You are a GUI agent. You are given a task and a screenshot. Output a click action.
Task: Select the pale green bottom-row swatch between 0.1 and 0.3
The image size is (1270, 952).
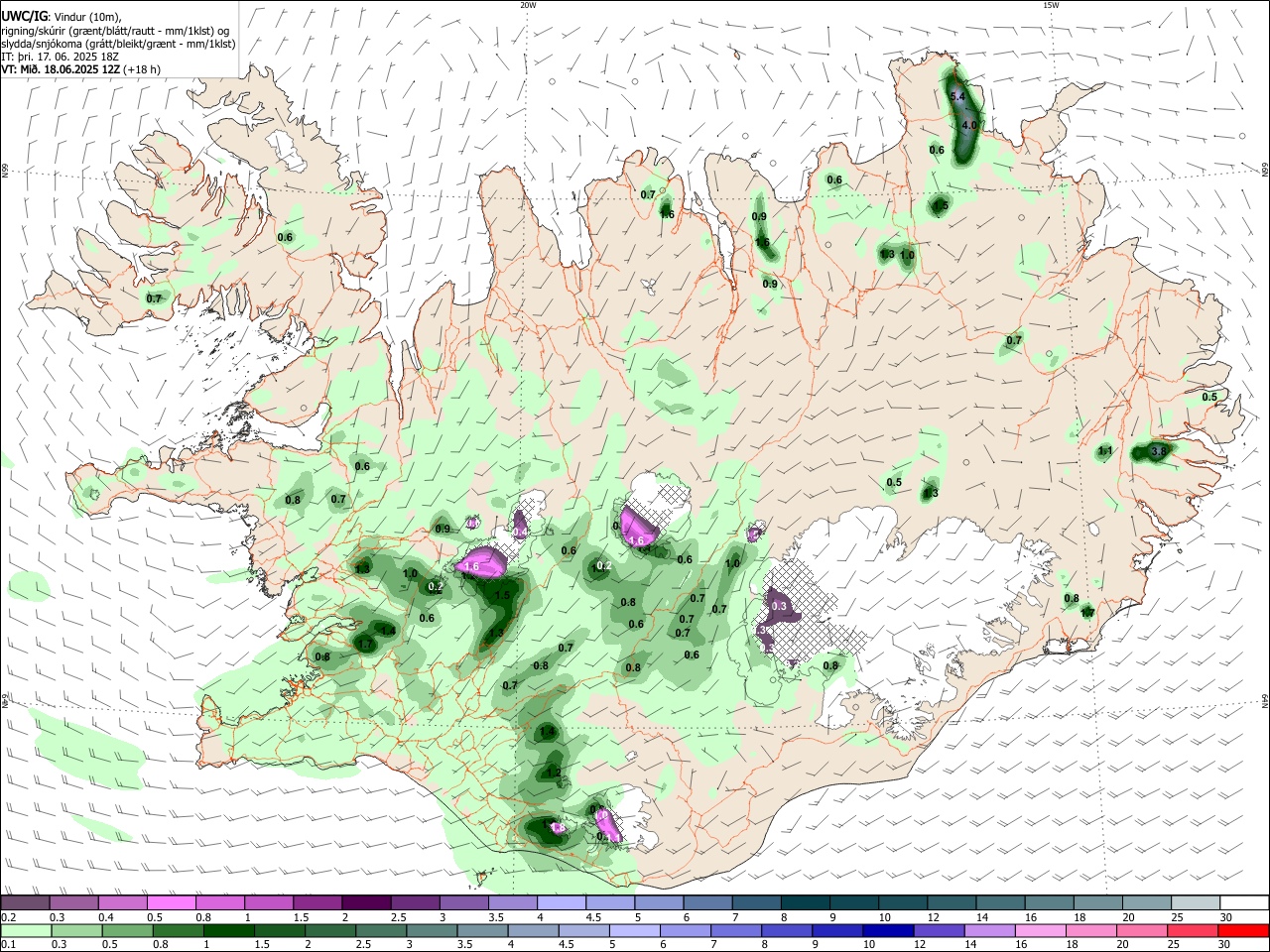point(25,930)
